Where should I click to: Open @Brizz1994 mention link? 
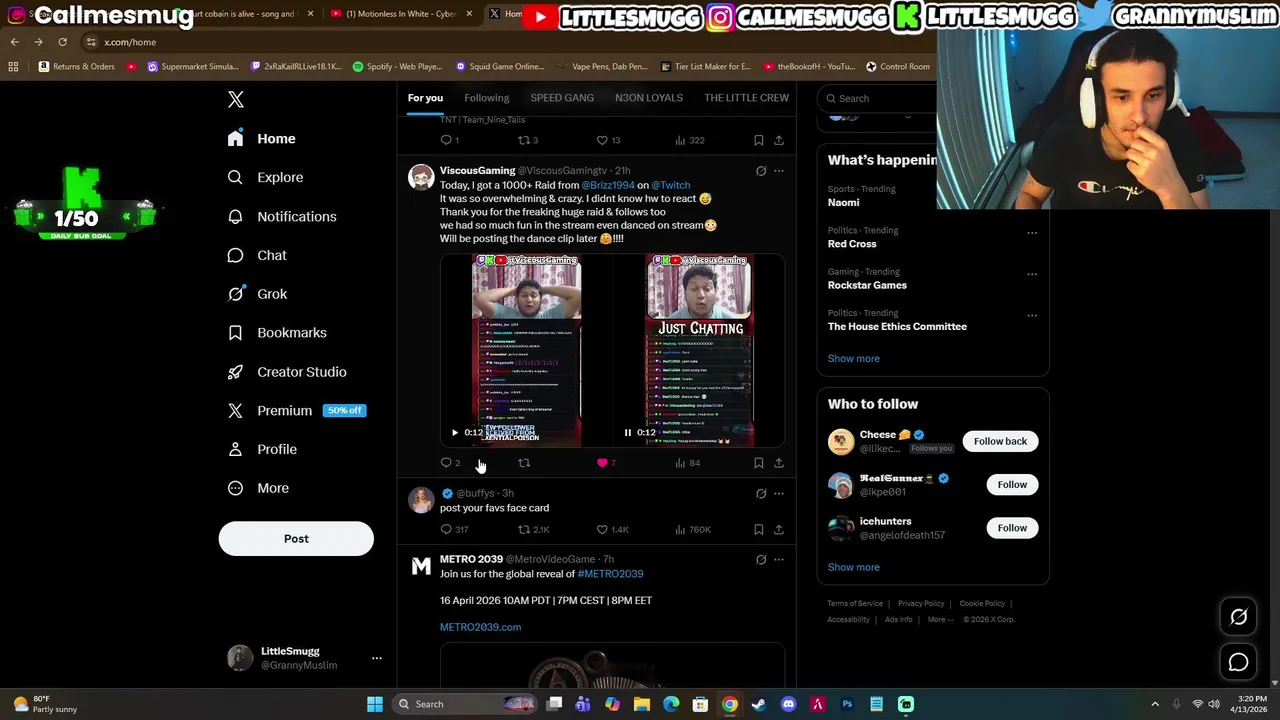click(x=608, y=185)
